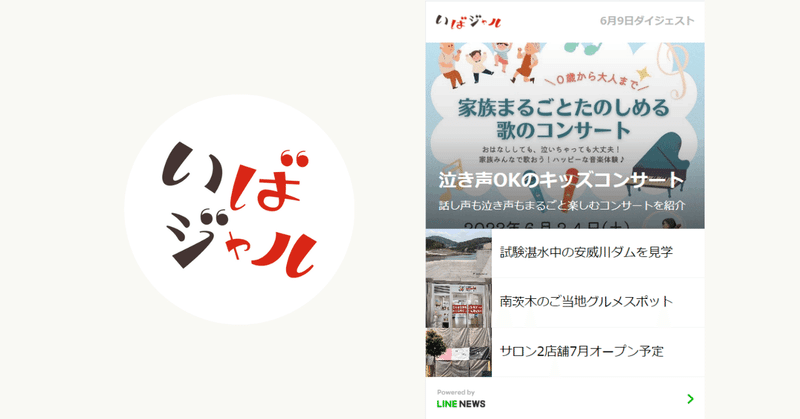Click the storefront photo thumbnail
The image size is (800, 419).
tap(459, 303)
